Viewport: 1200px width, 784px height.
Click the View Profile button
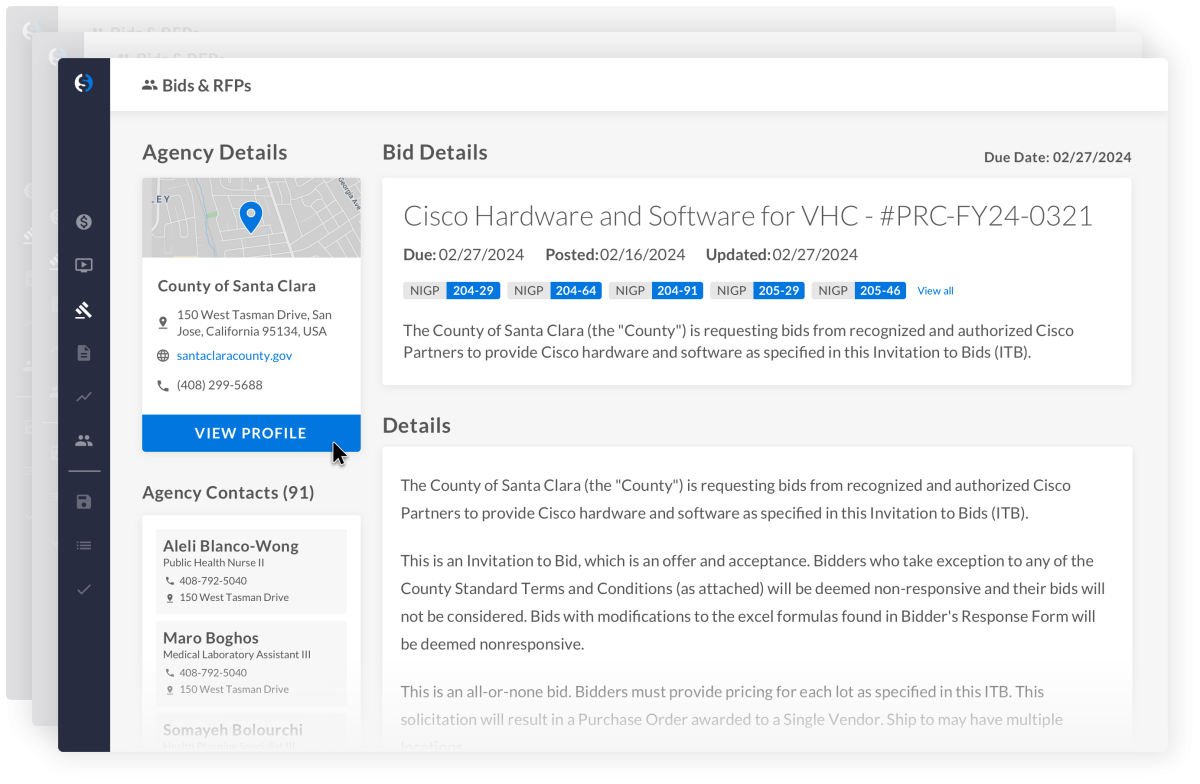click(x=251, y=433)
